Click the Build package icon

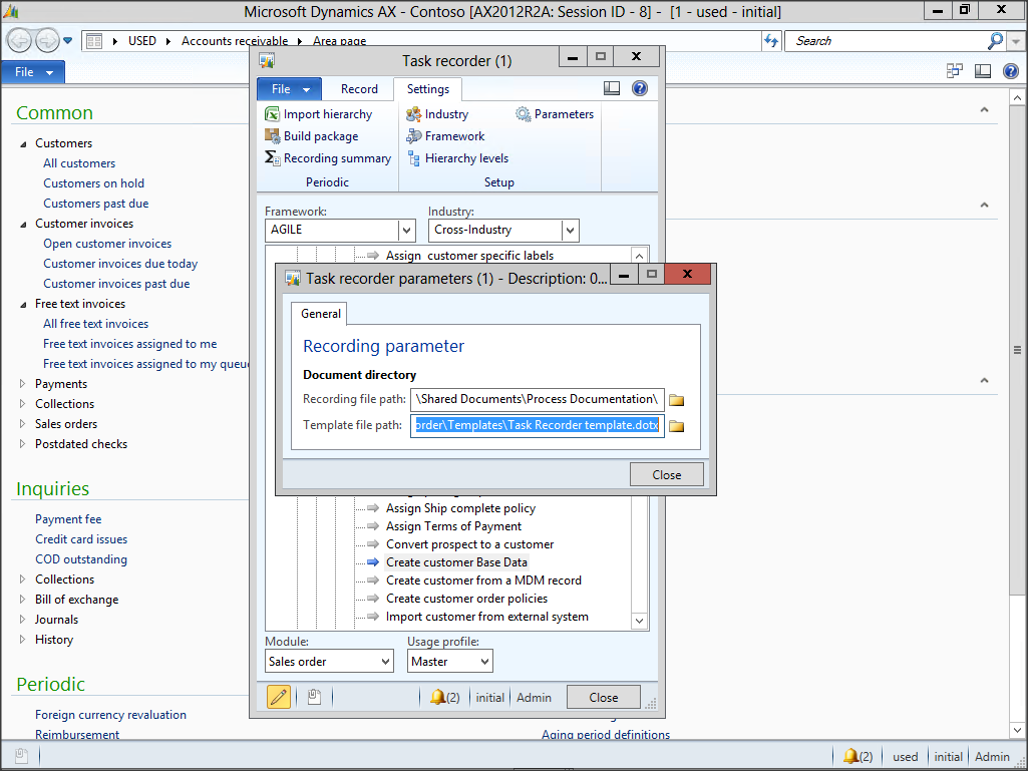[272, 136]
